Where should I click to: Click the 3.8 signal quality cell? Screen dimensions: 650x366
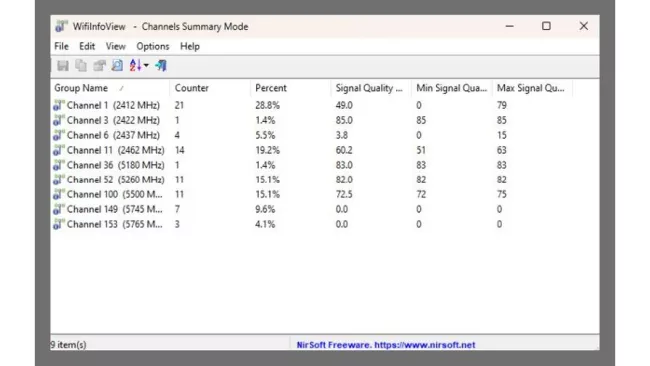pyautogui.click(x=342, y=135)
